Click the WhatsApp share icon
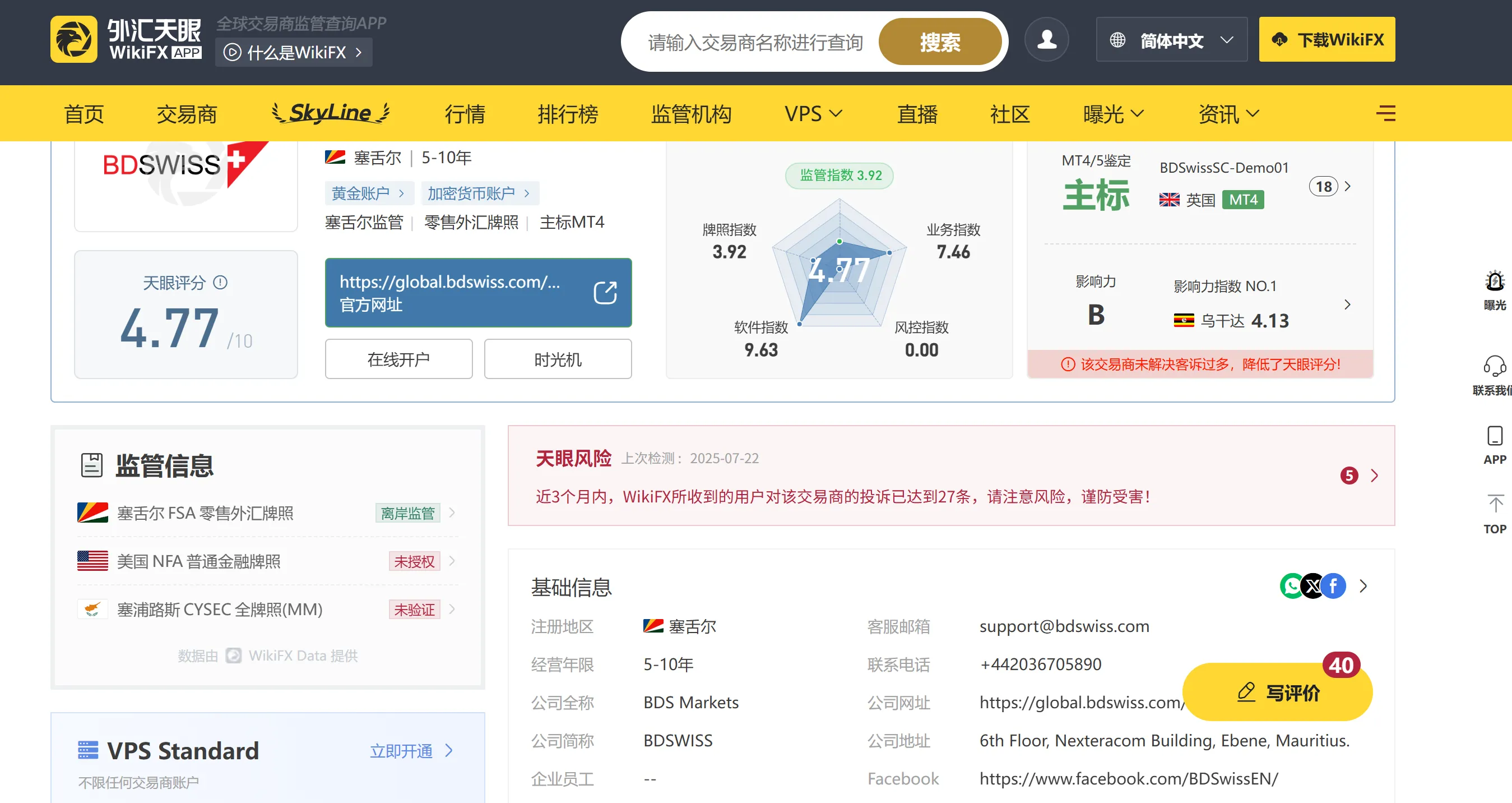The height and width of the screenshot is (803, 1512). 1292,585
